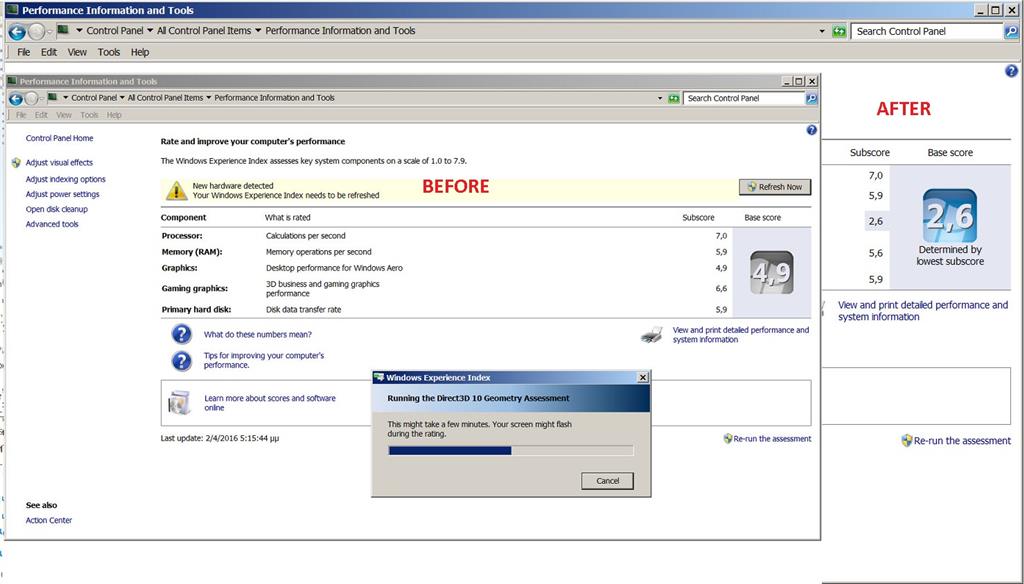Open help via outer window's blue question icon
The width and height of the screenshot is (1024, 584).
[x=1011, y=71]
